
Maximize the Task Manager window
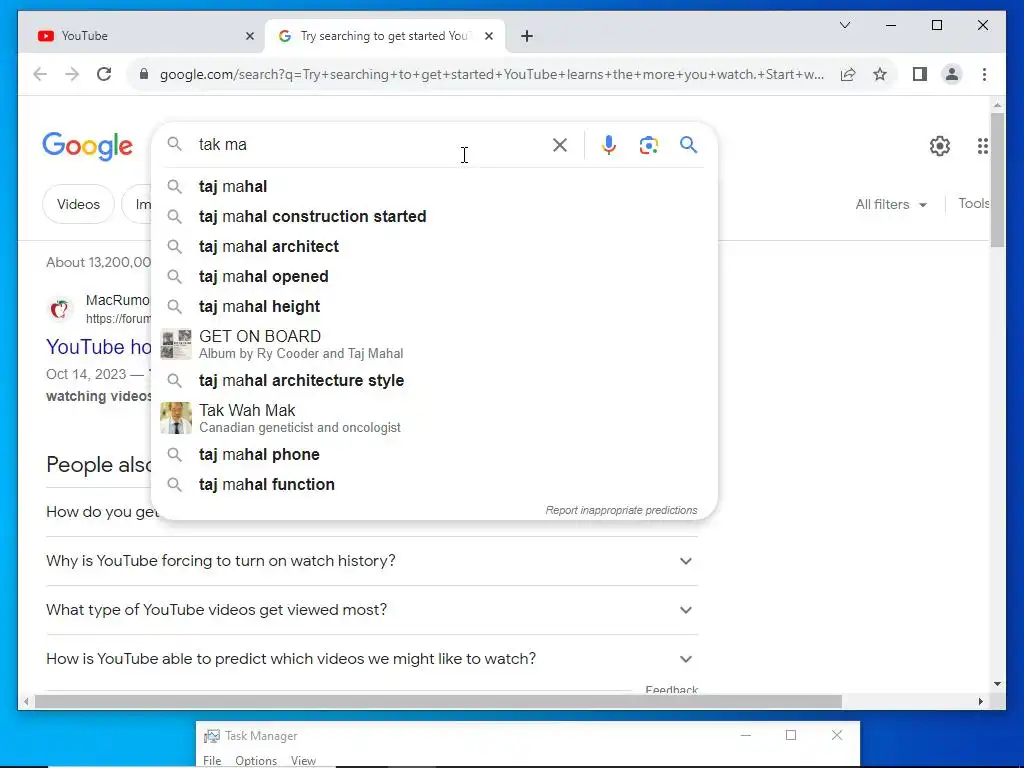(791, 735)
